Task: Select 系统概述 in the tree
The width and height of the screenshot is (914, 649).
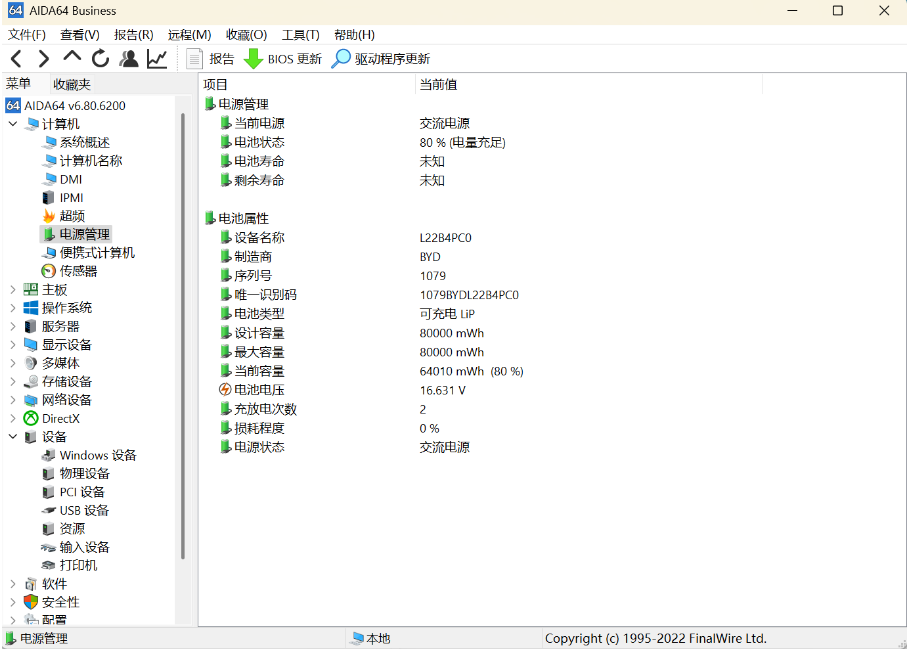Action: [x=85, y=142]
